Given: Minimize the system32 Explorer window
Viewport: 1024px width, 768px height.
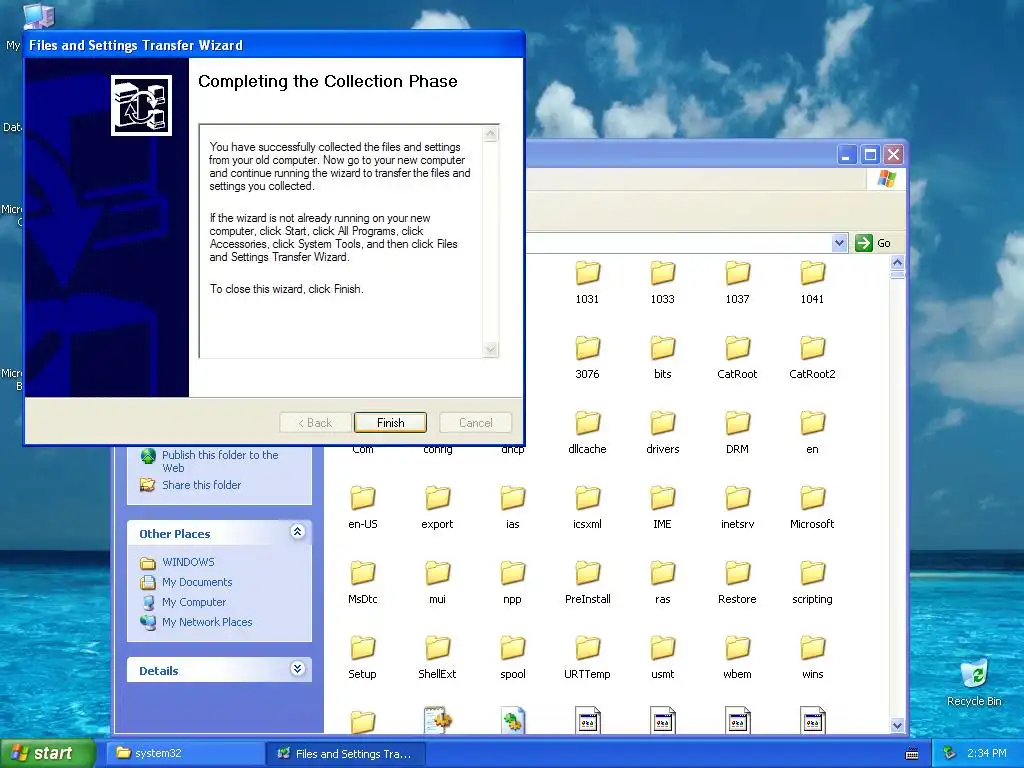Looking at the screenshot, I should pos(846,155).
